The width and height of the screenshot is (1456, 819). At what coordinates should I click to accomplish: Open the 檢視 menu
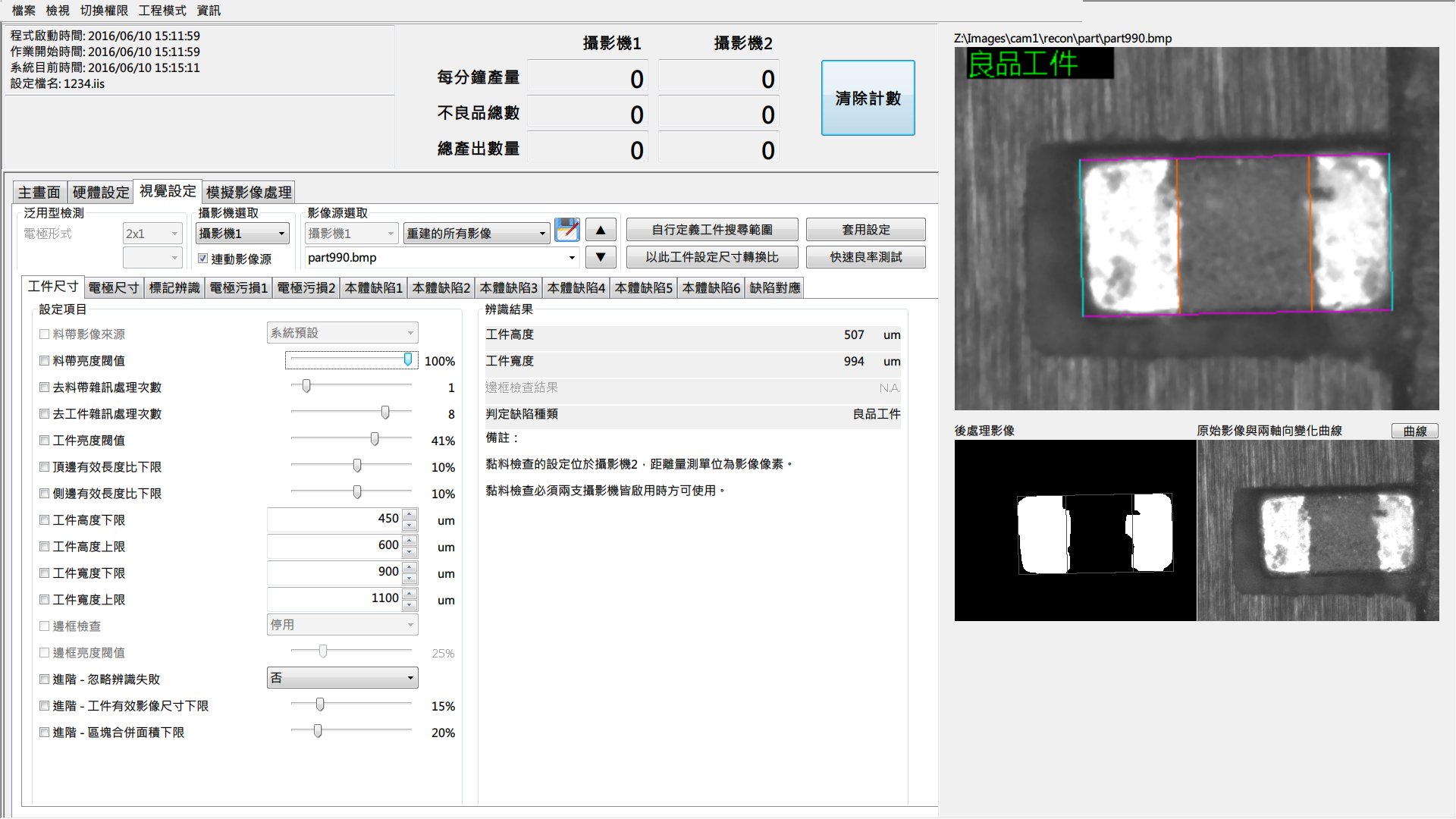point(58,11)
